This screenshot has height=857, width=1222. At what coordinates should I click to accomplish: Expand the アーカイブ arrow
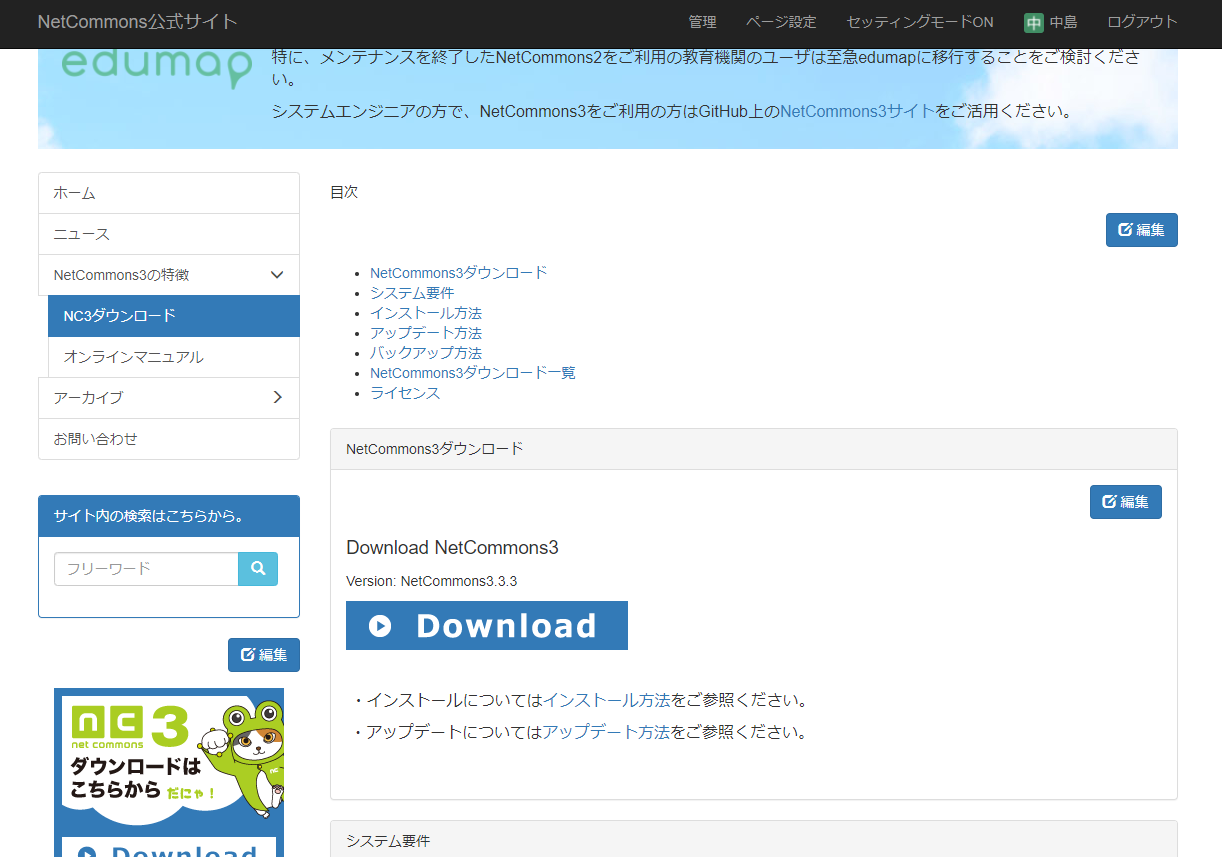278,397
